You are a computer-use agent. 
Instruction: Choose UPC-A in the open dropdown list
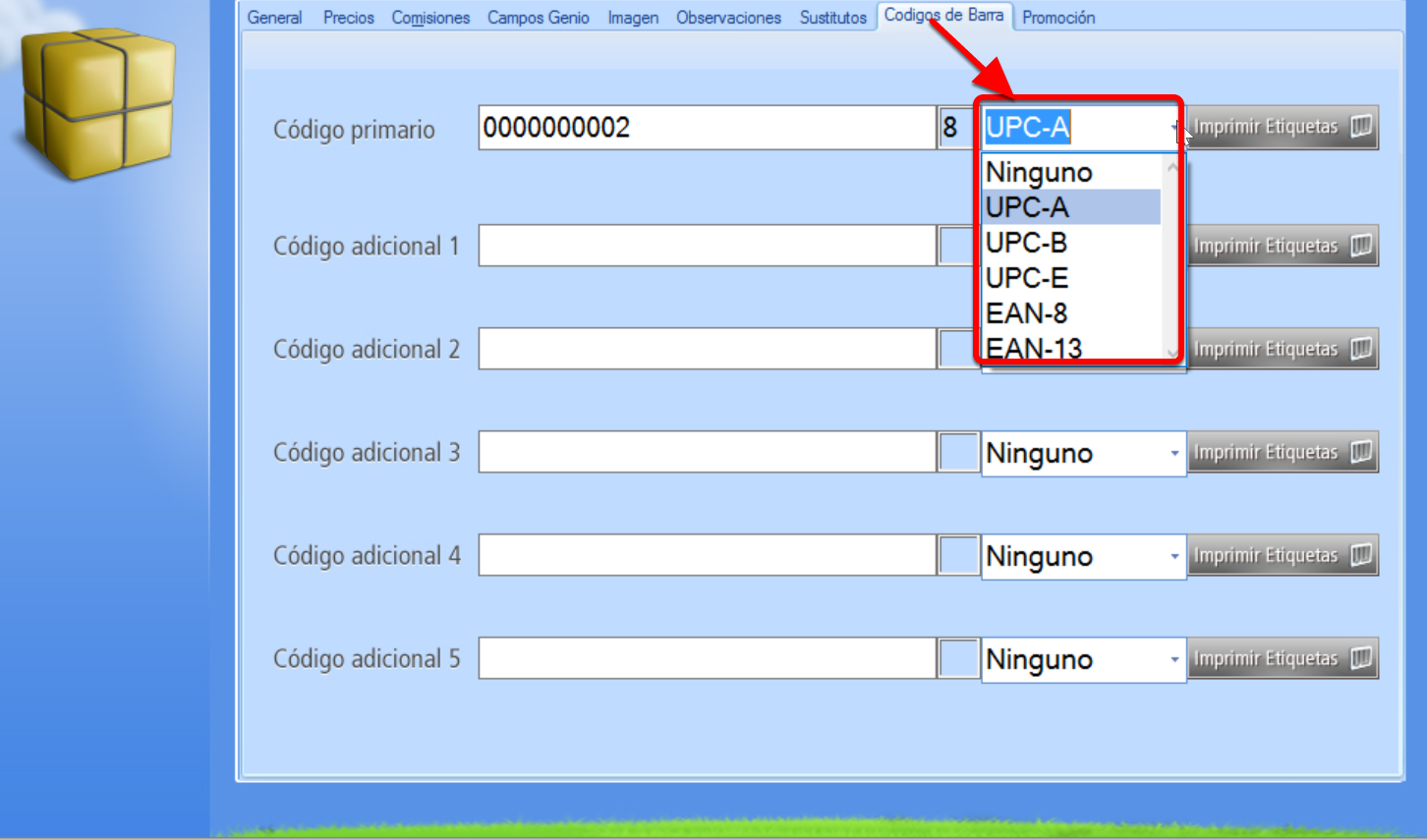click(x=1072, y=207)
